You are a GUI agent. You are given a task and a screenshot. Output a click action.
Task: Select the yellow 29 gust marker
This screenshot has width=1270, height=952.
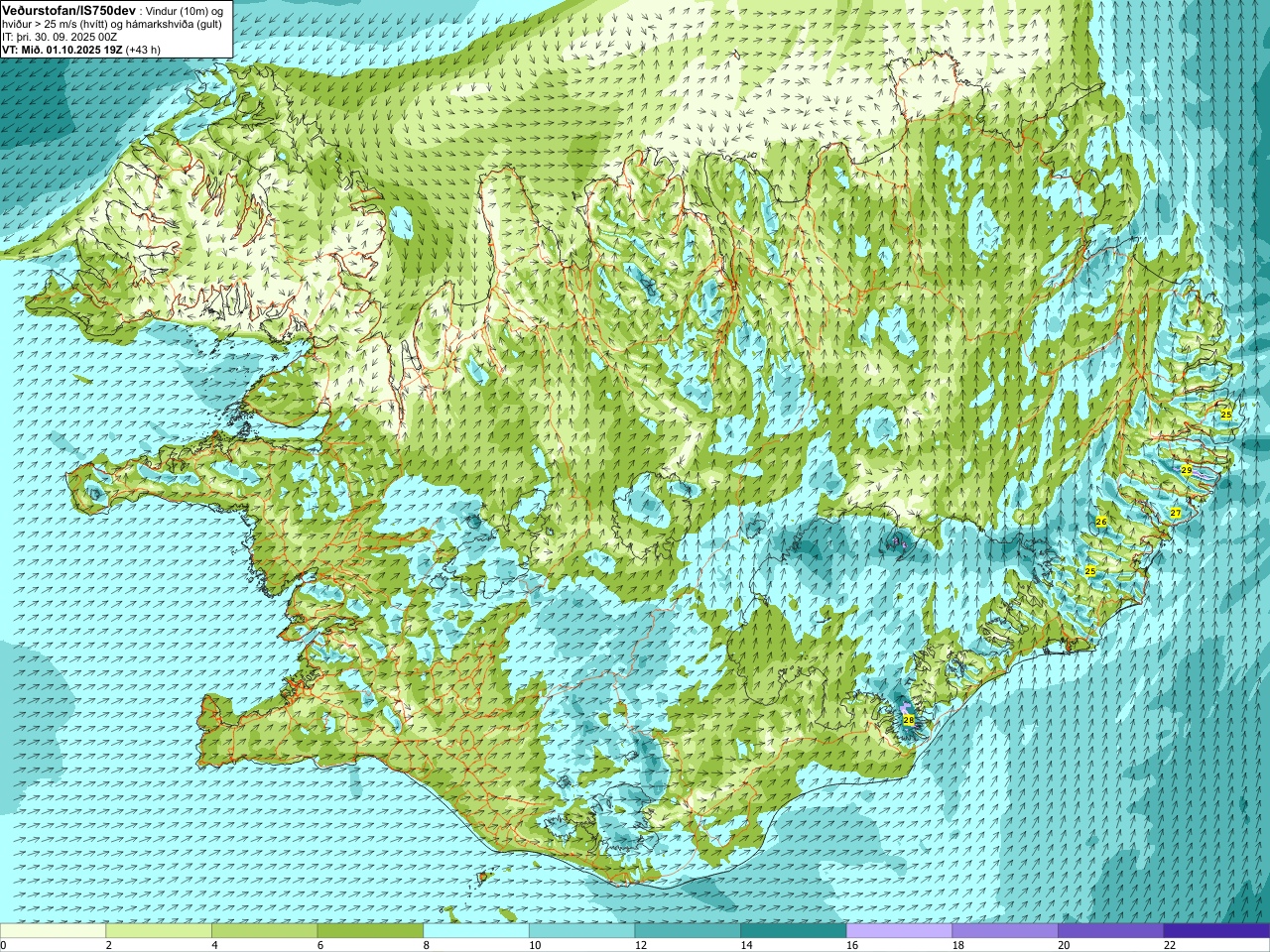pos(1187,470)
